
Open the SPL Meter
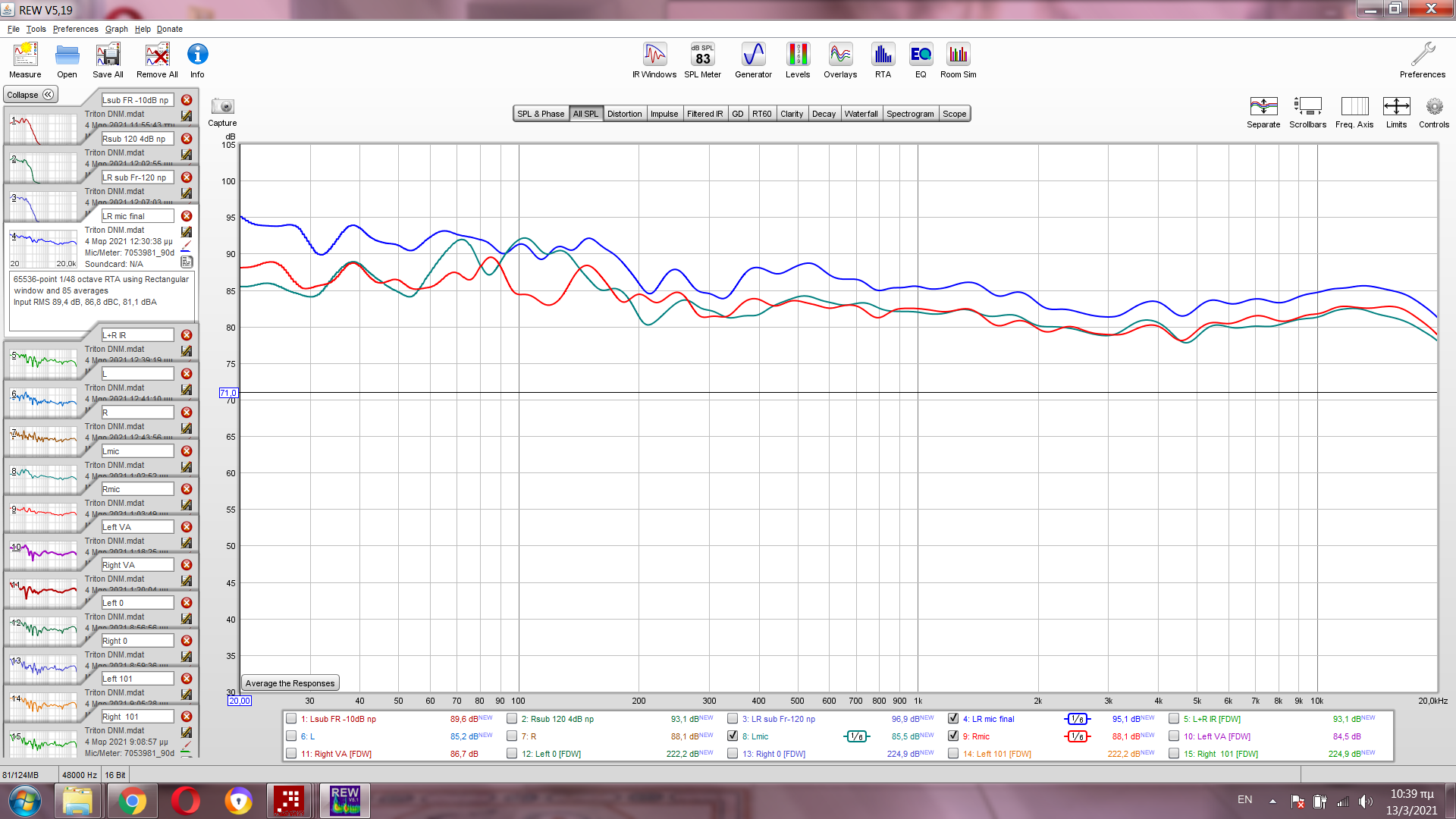(x=703, y=60)
